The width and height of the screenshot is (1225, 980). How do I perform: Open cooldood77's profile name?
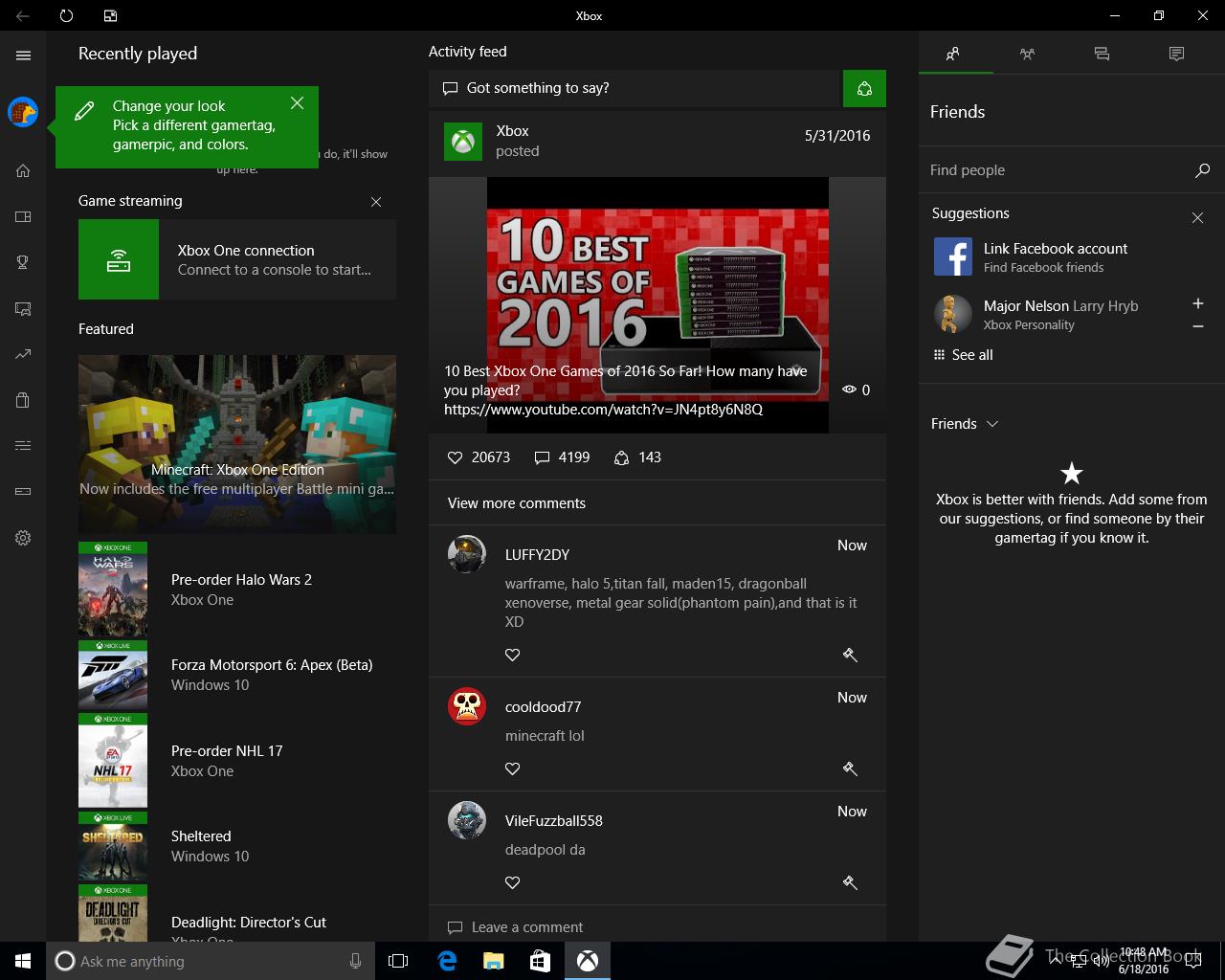pos(543,707)
